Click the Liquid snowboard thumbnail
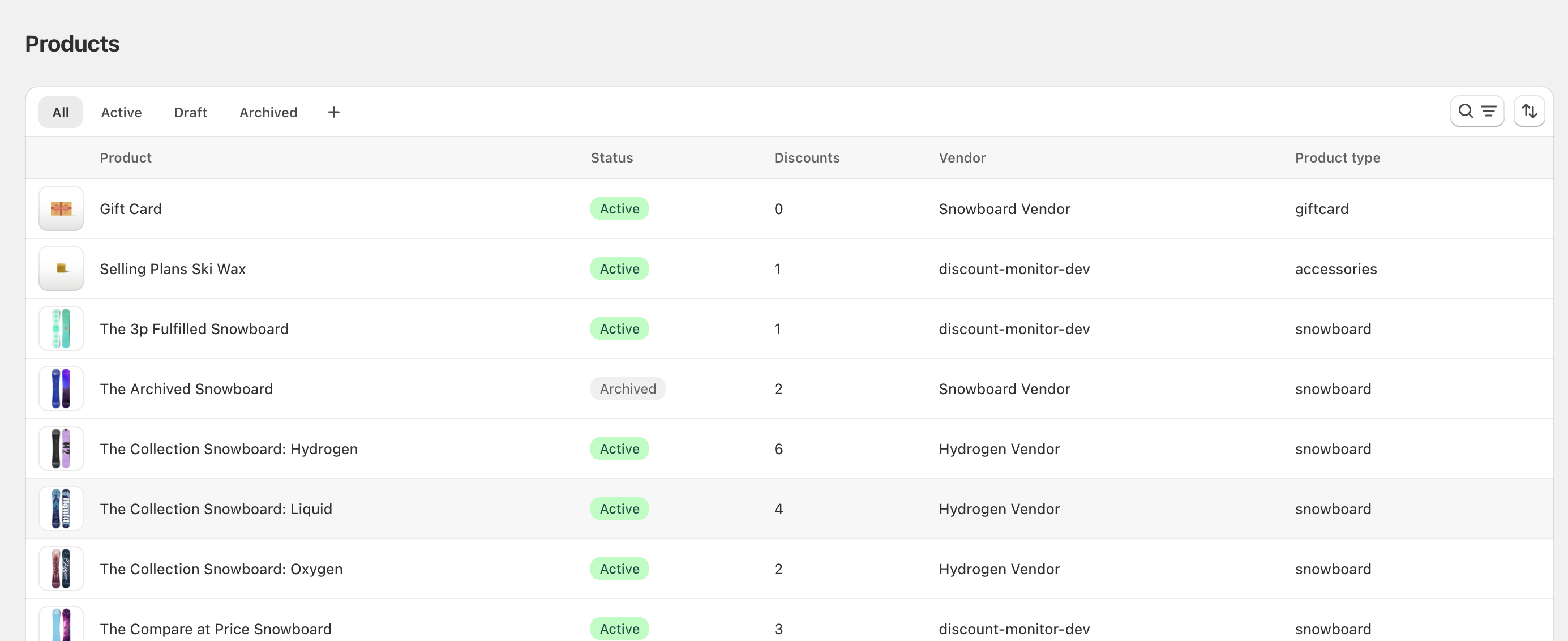The height and width of the screenshot is (641, 1568). tap(61, 508)
